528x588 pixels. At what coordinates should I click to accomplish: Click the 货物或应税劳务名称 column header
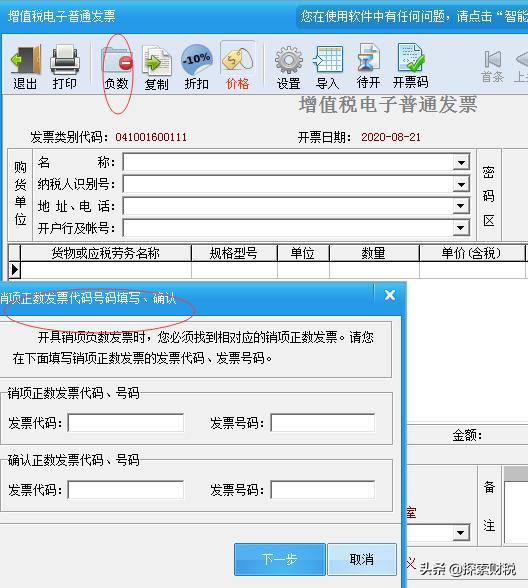(106, 253)
